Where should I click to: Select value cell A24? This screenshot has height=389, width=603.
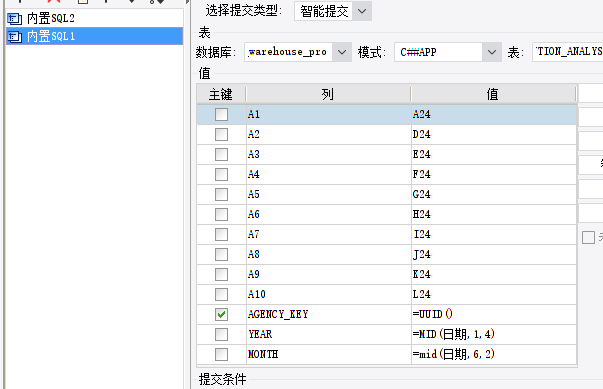(x=493, y=114)
